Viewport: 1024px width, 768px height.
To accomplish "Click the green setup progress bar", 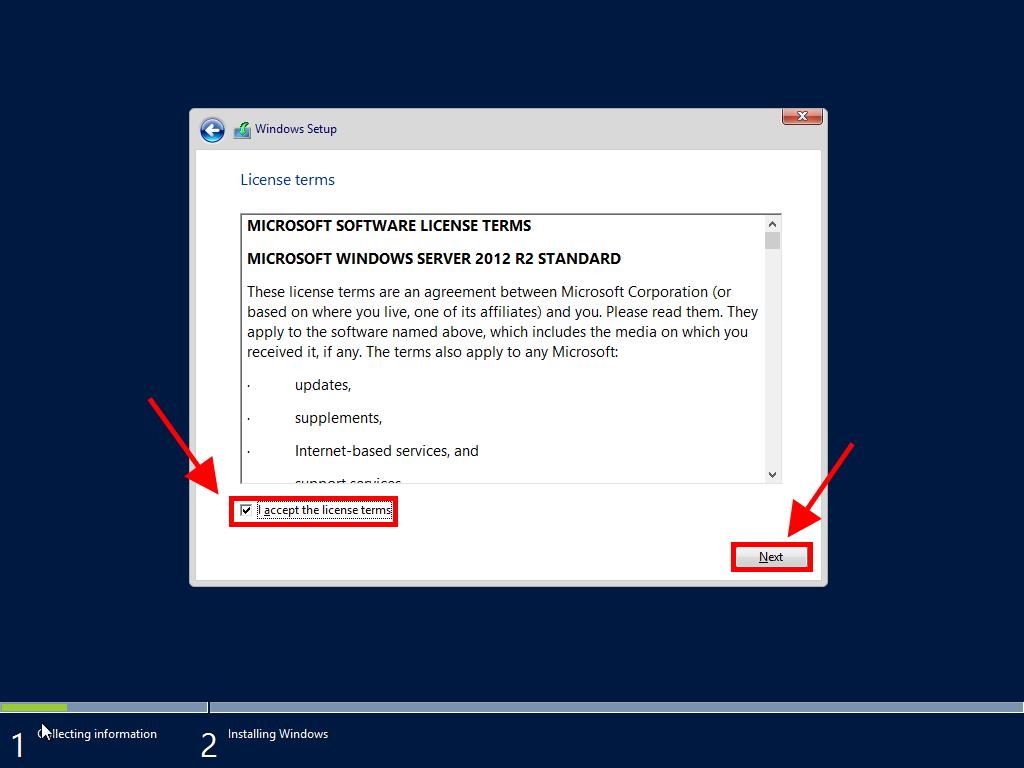I will click(x=34, y=707).
